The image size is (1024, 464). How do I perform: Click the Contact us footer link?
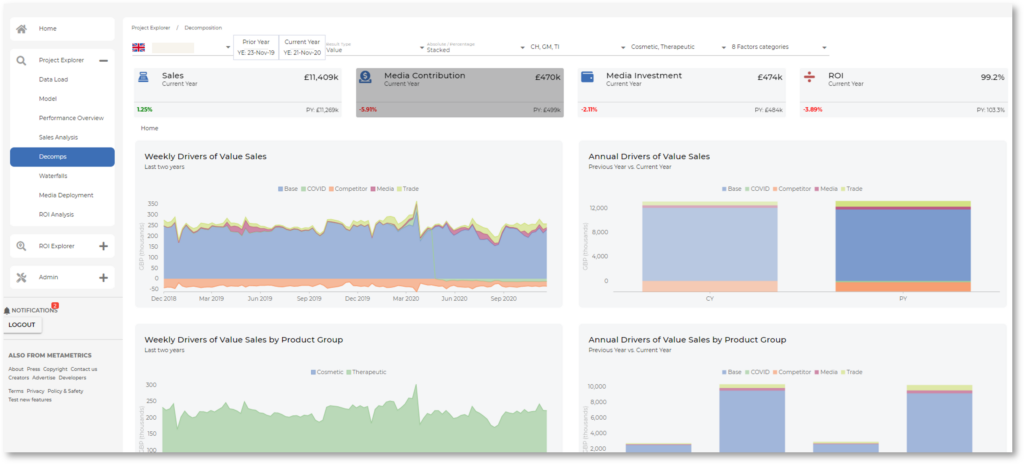(x=84, y=369)
